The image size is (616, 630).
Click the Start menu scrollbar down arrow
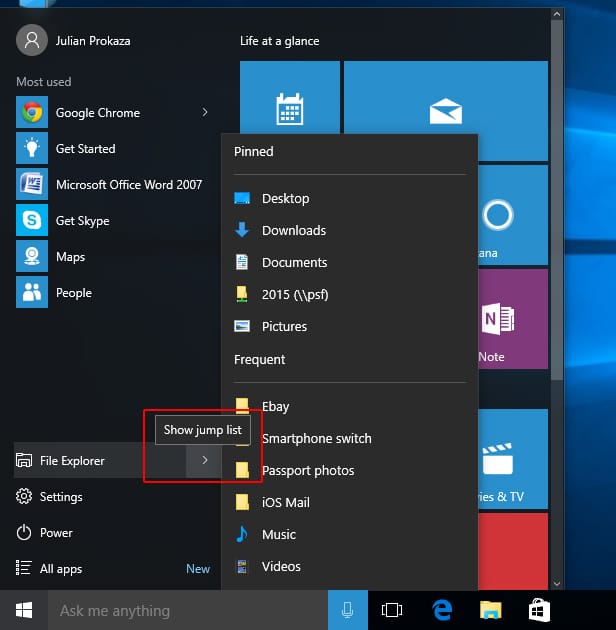click(x=557, y=583)
